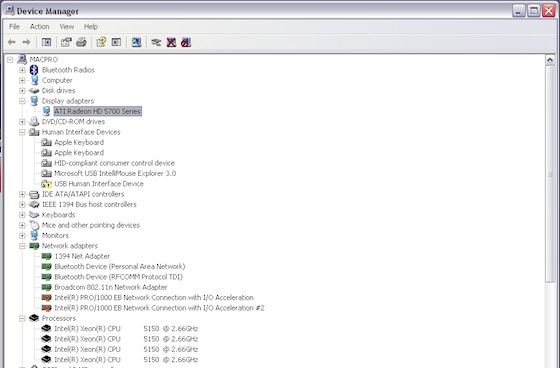The width and height of the screenshot is (560, 368).
Task: Click the Processors chip icon
Action: point(34,318)
